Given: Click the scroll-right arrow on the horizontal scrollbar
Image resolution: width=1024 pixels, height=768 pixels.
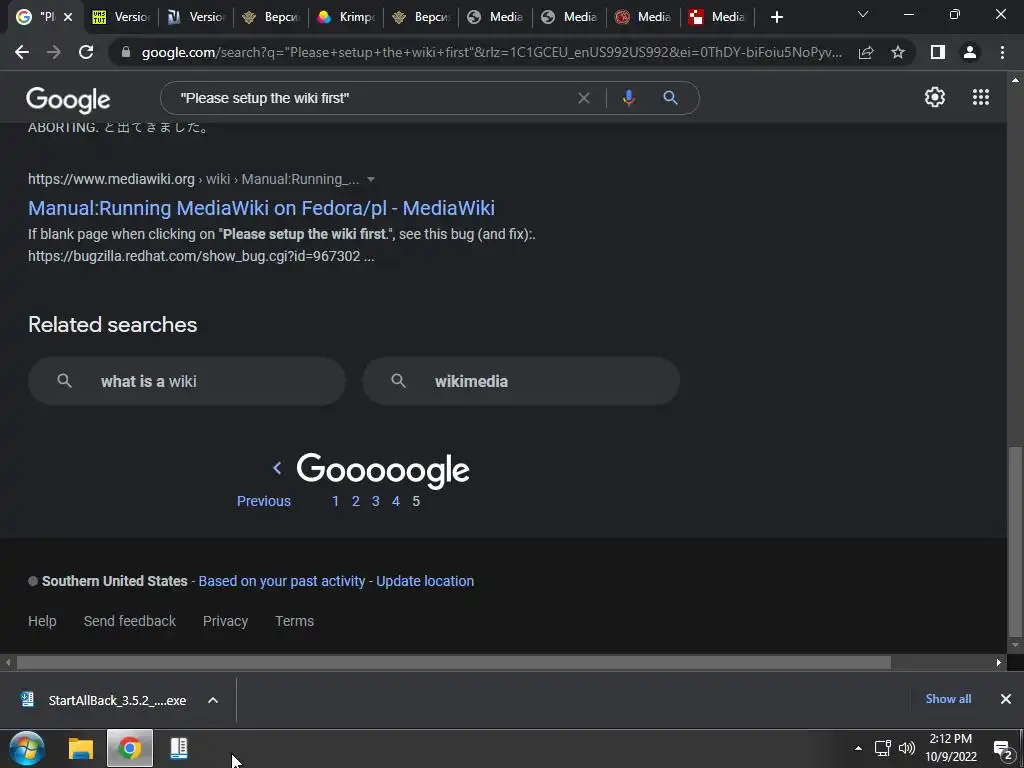Looking at the screenshot, I should [999, 663].
